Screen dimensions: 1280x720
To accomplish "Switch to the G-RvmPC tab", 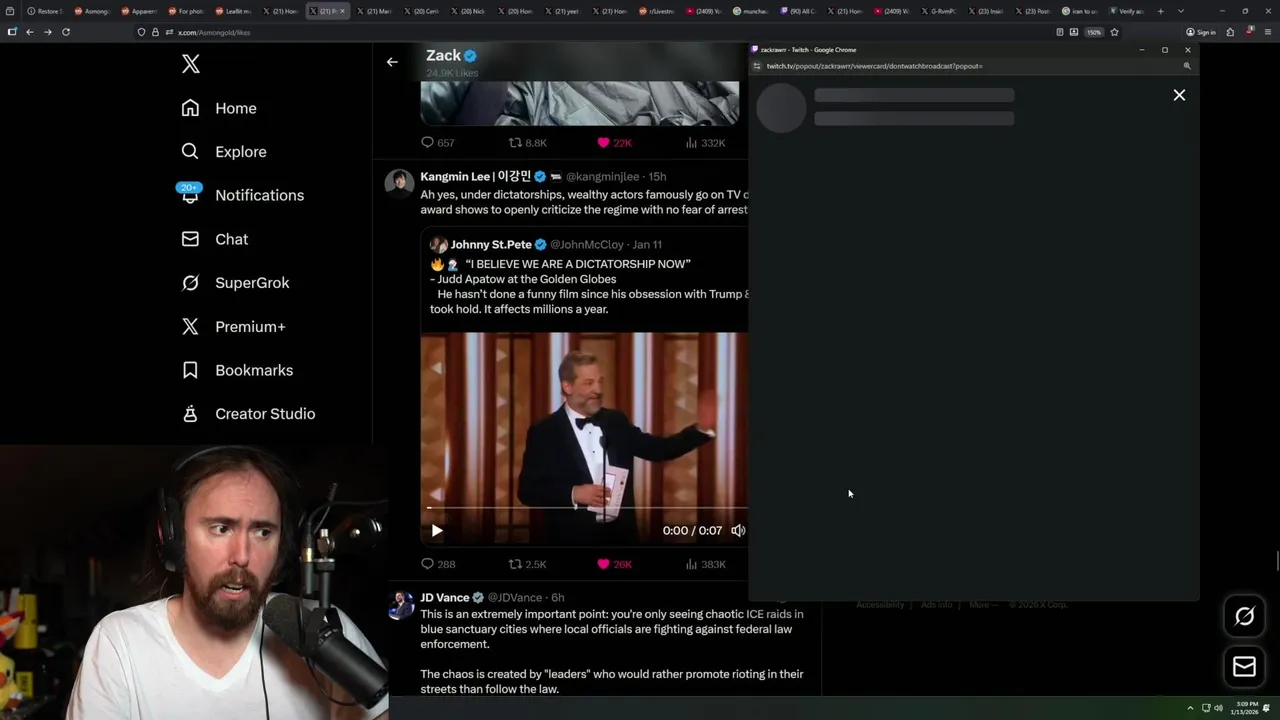I will (938, 11).
